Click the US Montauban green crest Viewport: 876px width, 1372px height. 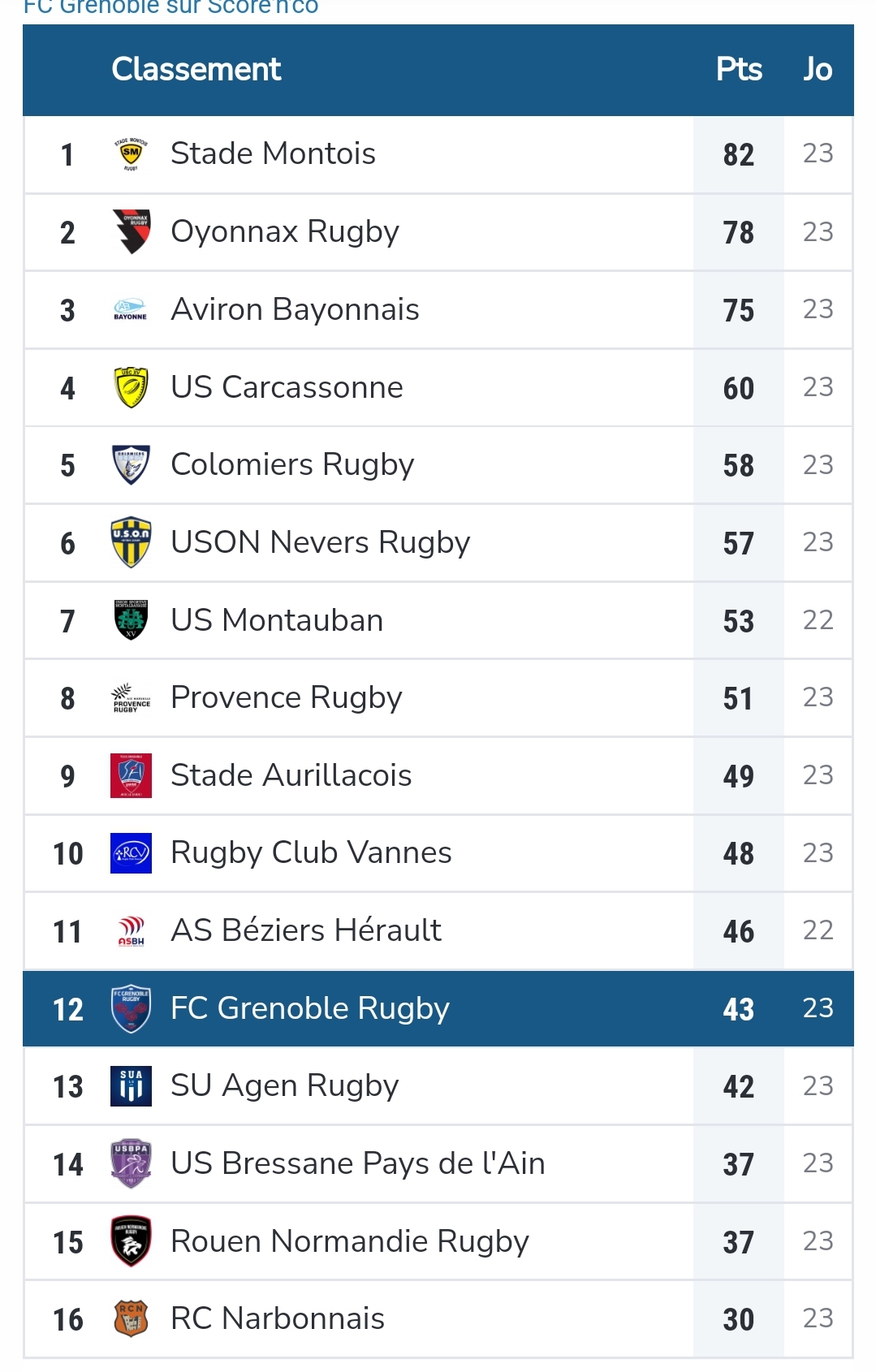click(x=131, y=620)
